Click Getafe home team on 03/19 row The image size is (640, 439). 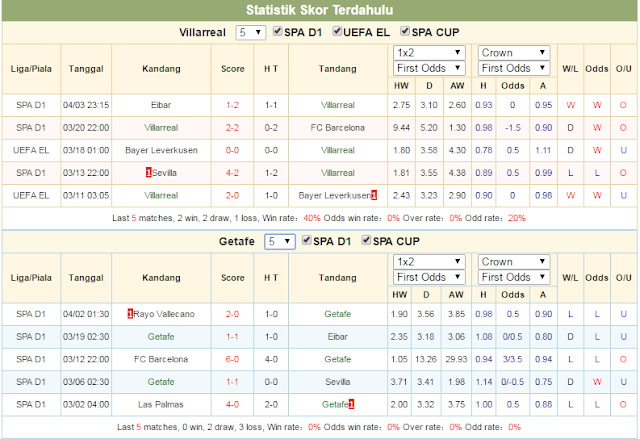click(x=161, y=337)
